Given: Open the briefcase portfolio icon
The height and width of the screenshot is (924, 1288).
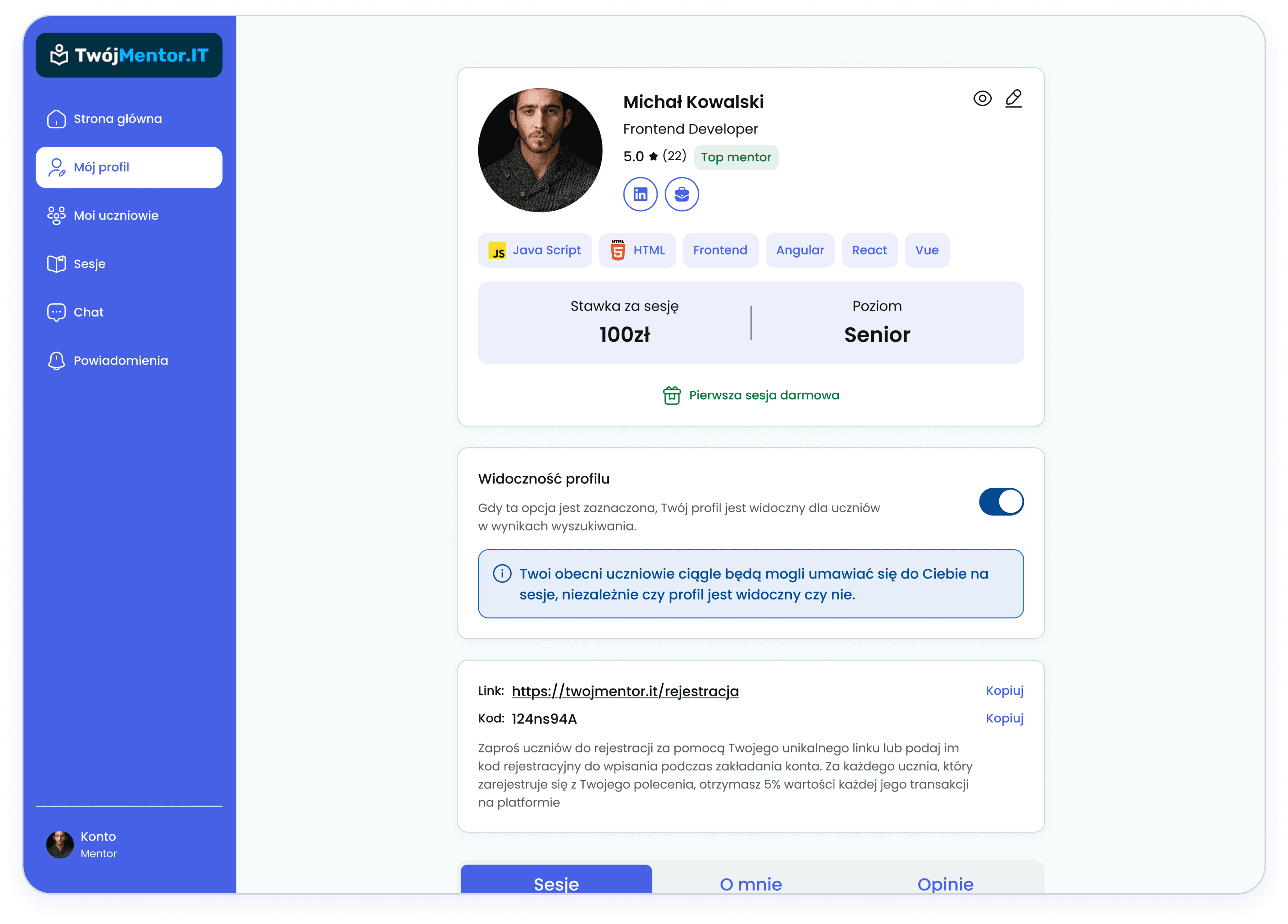Looking at the screenshot, I should [681, 194].
